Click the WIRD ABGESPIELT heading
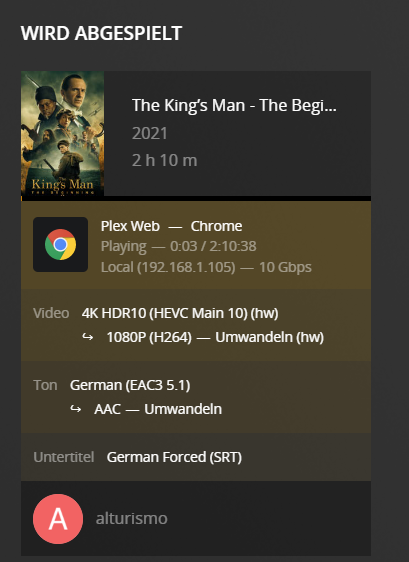 tap(101, 33)
